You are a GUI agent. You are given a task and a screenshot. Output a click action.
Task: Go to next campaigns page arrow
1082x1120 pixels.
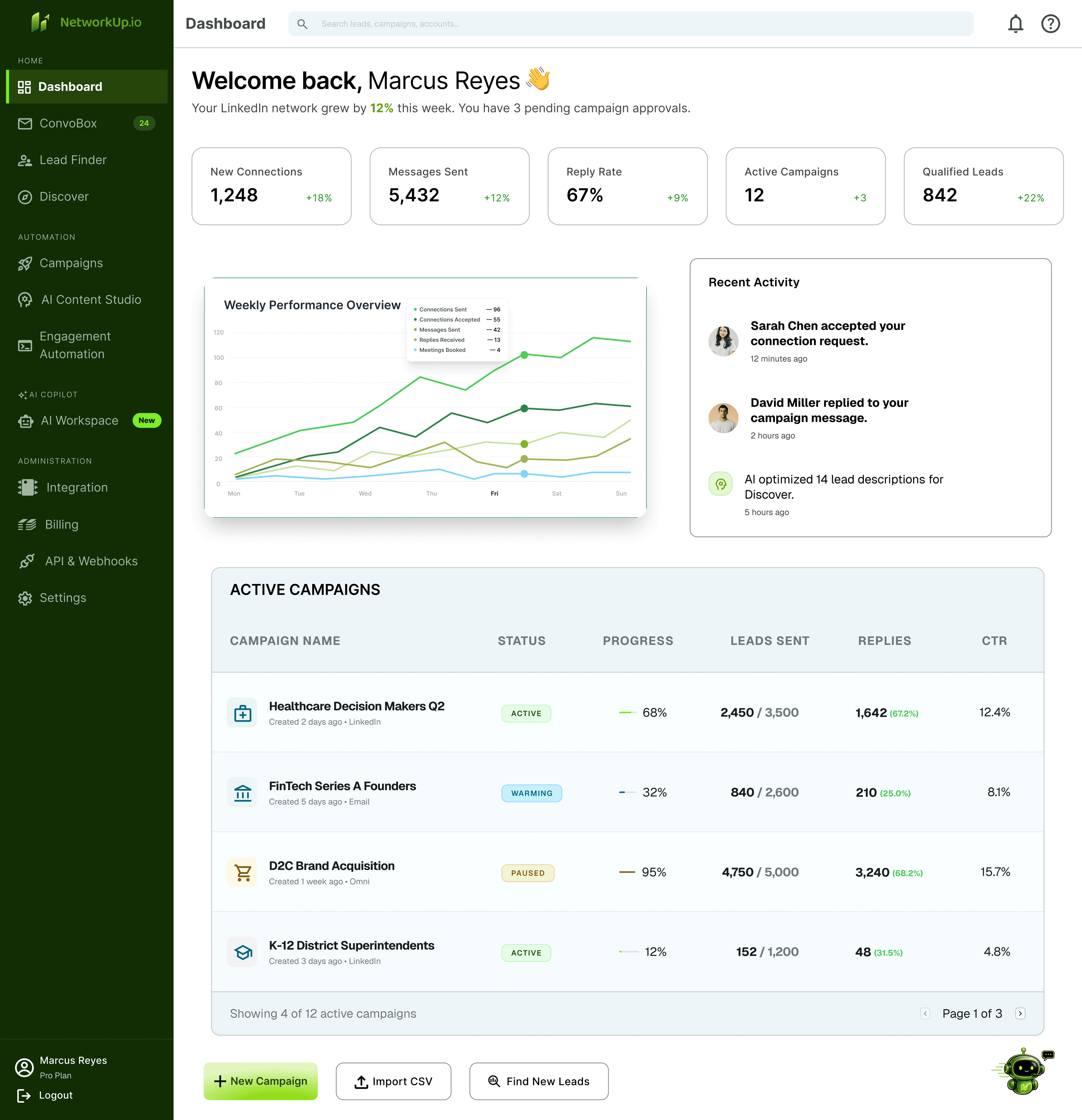(x=1020, y=1014)
